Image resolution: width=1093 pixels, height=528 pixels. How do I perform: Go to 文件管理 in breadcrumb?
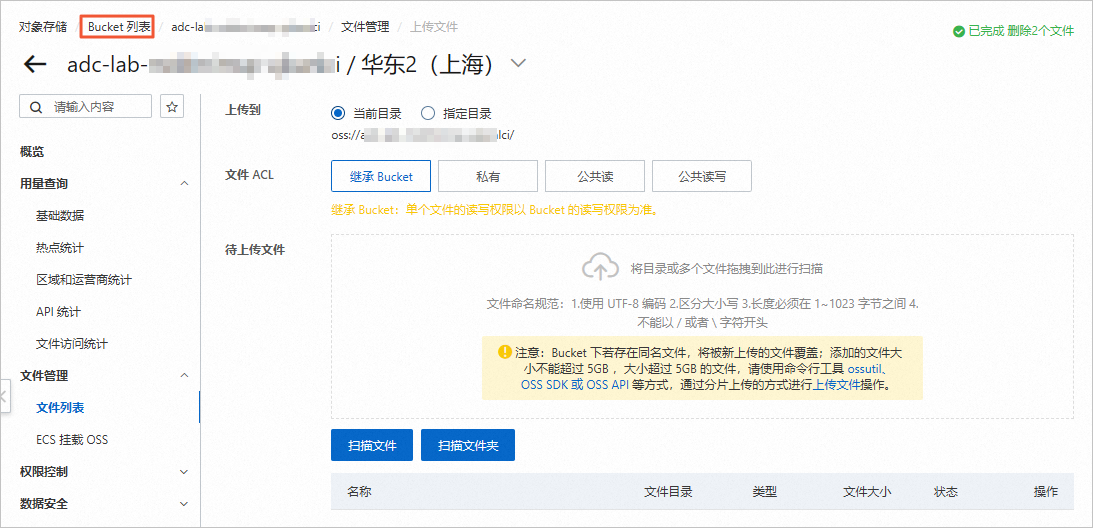(365, 27)
